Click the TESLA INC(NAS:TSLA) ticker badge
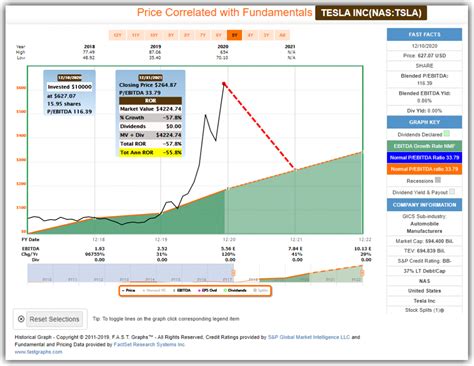 point(371,13)
